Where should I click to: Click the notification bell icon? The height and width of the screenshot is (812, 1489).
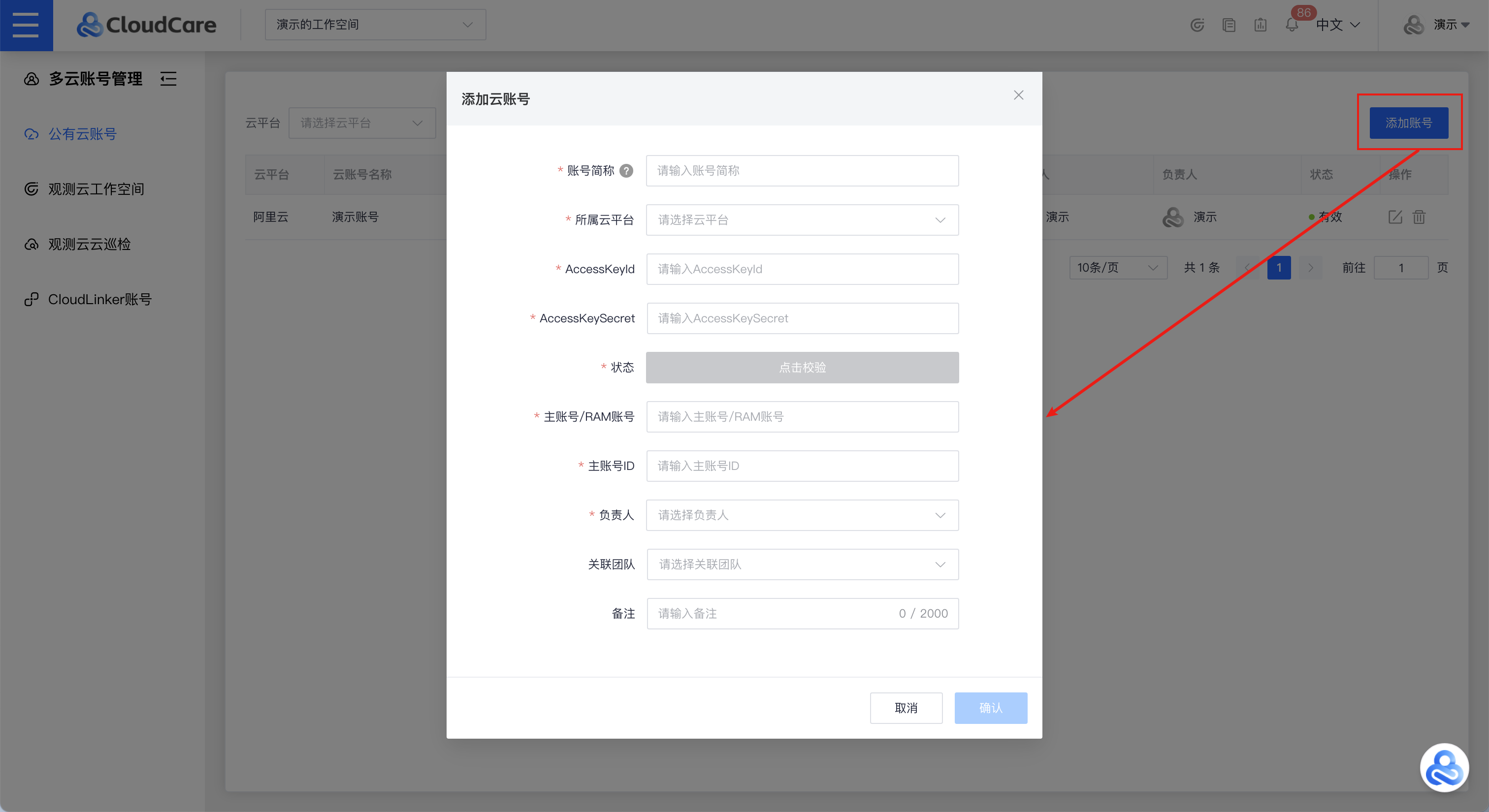click(x=1292, y=26)
